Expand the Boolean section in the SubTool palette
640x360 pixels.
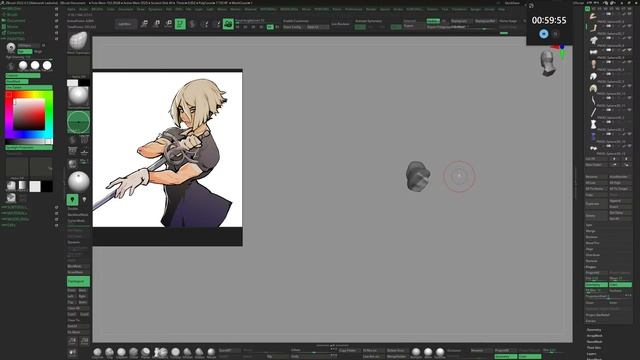tap(591, 237)
